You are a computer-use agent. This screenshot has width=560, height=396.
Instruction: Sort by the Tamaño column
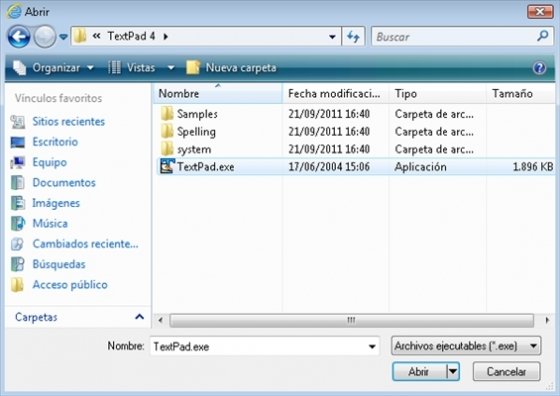coord(521,94)
